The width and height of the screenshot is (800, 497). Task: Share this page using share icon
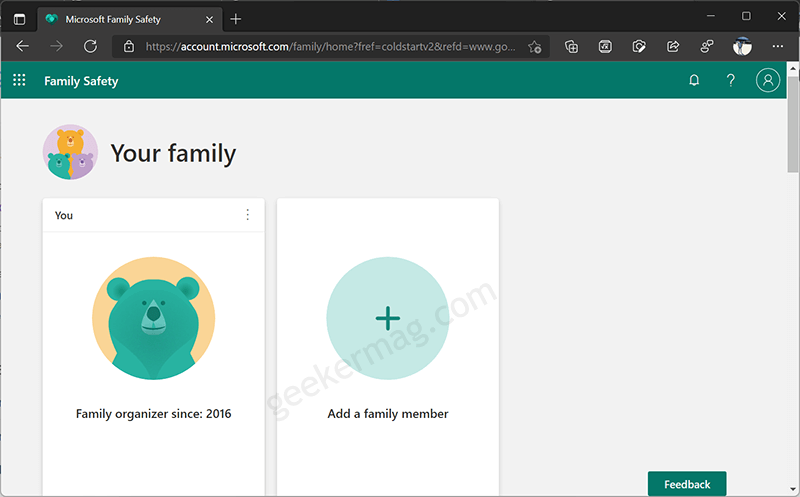click(x=673, y=47)
